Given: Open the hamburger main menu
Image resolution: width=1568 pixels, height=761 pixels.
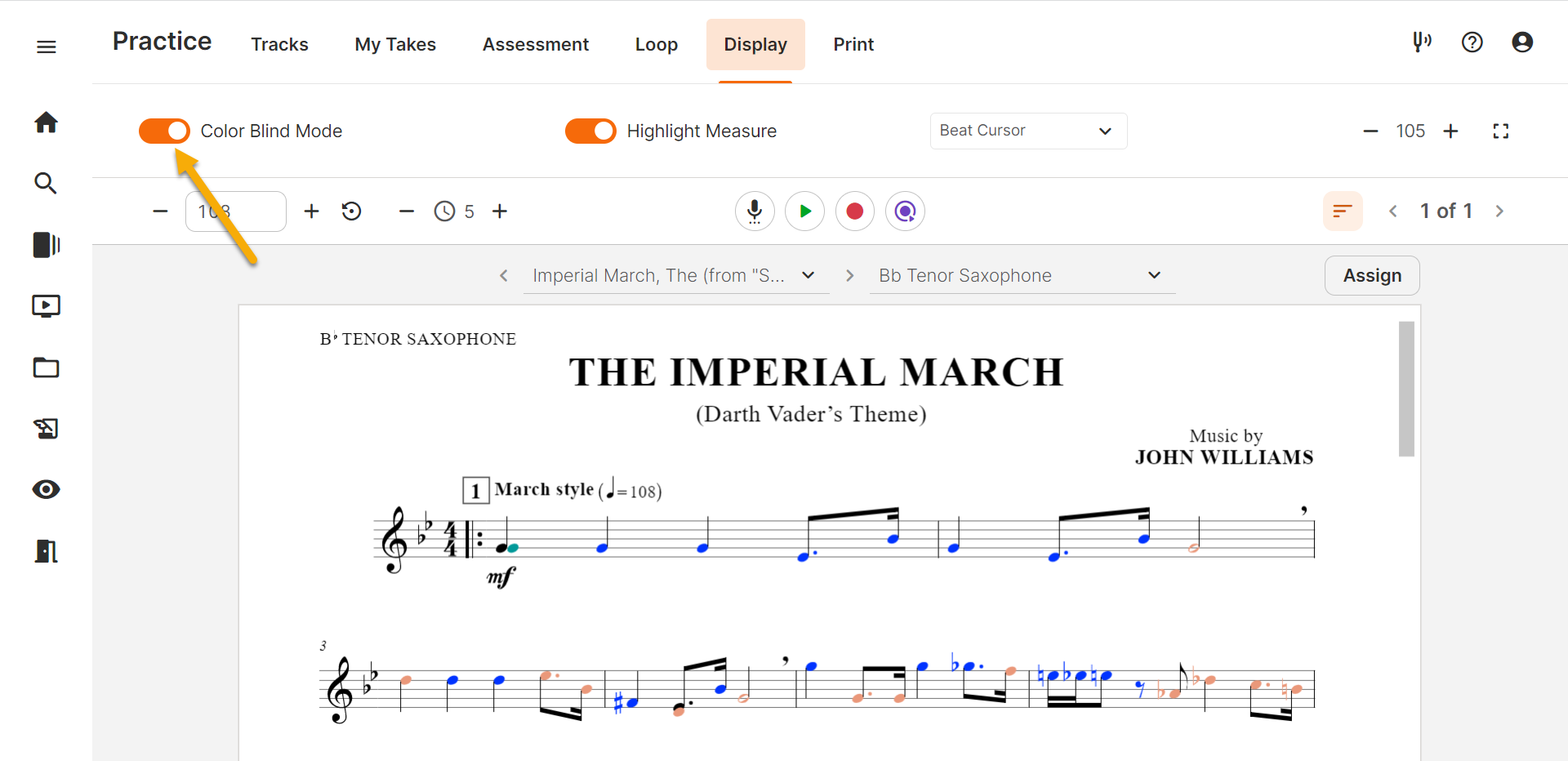Looking at the screenshot, I should (47, 47).
